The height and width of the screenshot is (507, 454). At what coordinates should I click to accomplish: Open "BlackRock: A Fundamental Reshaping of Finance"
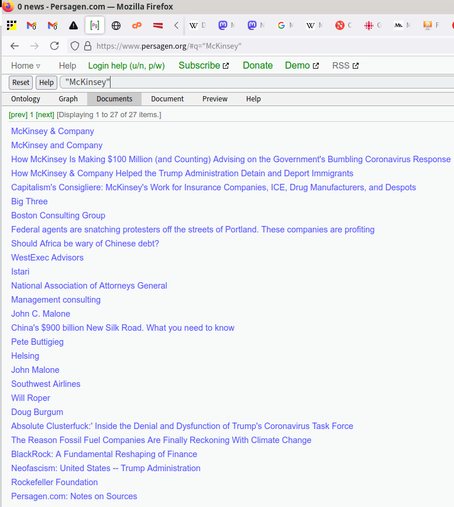point(104,454)
